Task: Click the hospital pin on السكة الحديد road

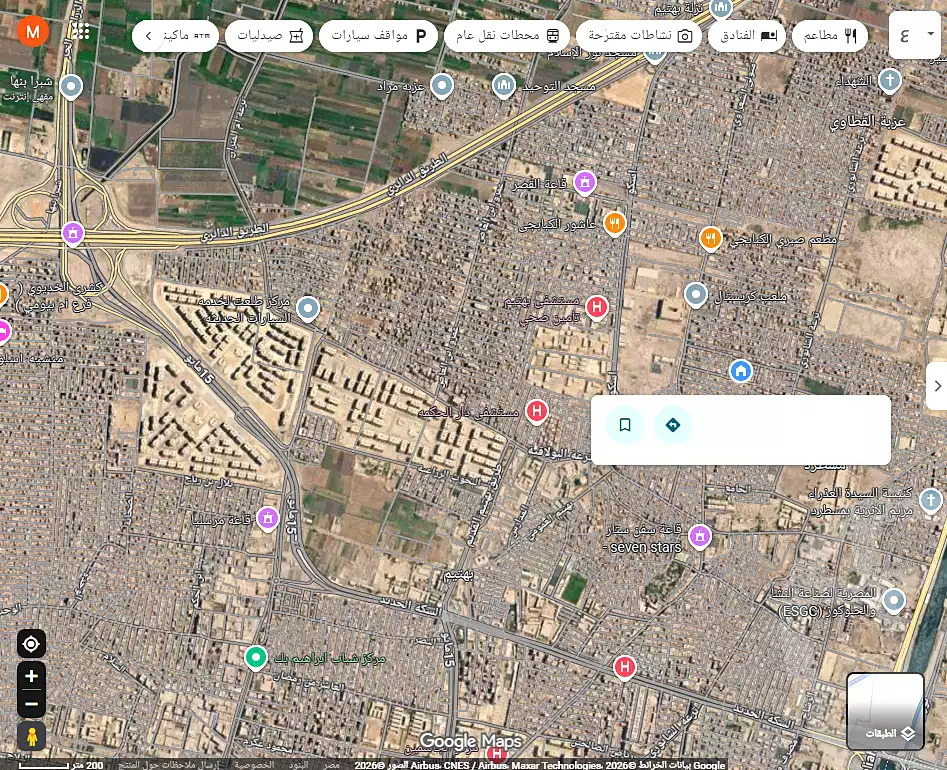Action: (x=624, y=668)
